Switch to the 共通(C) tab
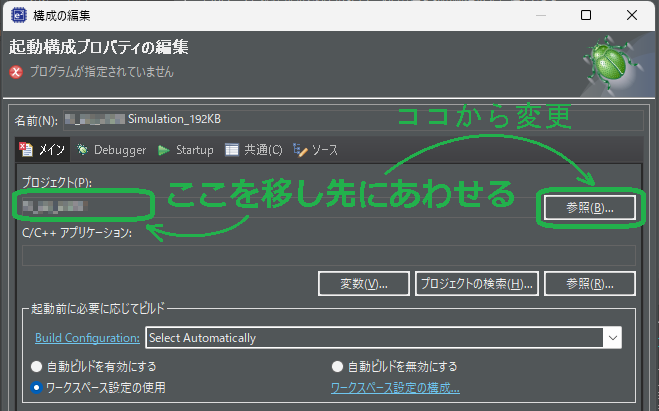Viewport: 659px width, 411px height. 253,150
